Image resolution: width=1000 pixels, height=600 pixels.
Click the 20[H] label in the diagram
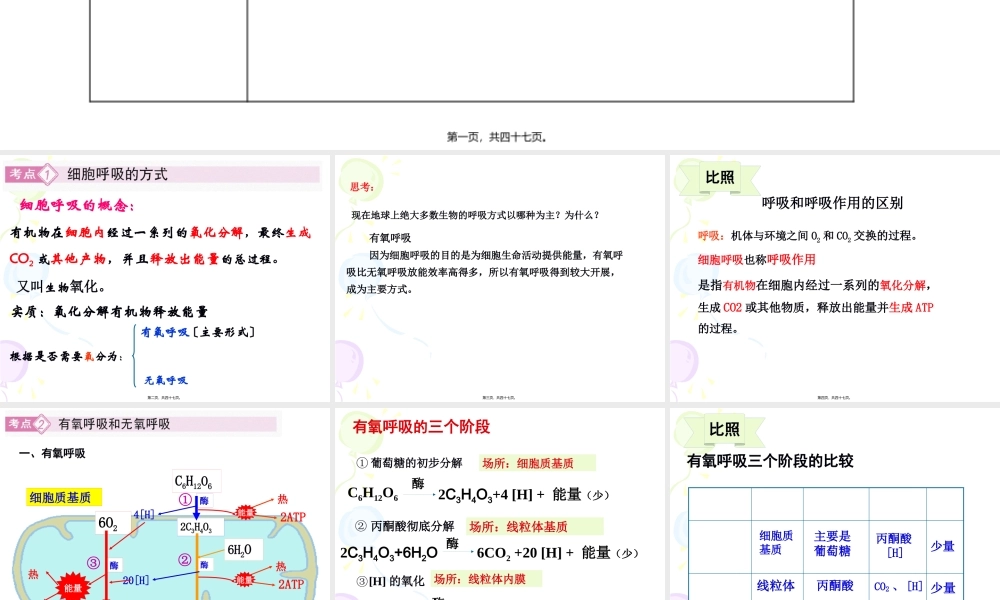(x=136, y=580)
